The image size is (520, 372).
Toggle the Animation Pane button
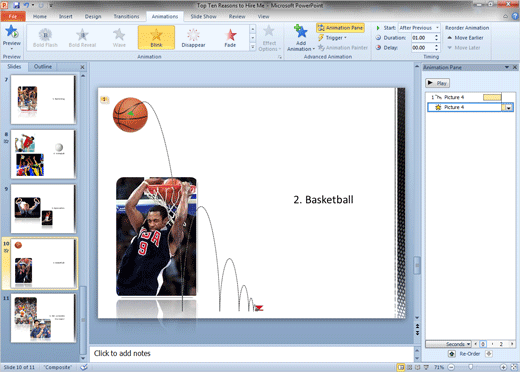point(340,28)
